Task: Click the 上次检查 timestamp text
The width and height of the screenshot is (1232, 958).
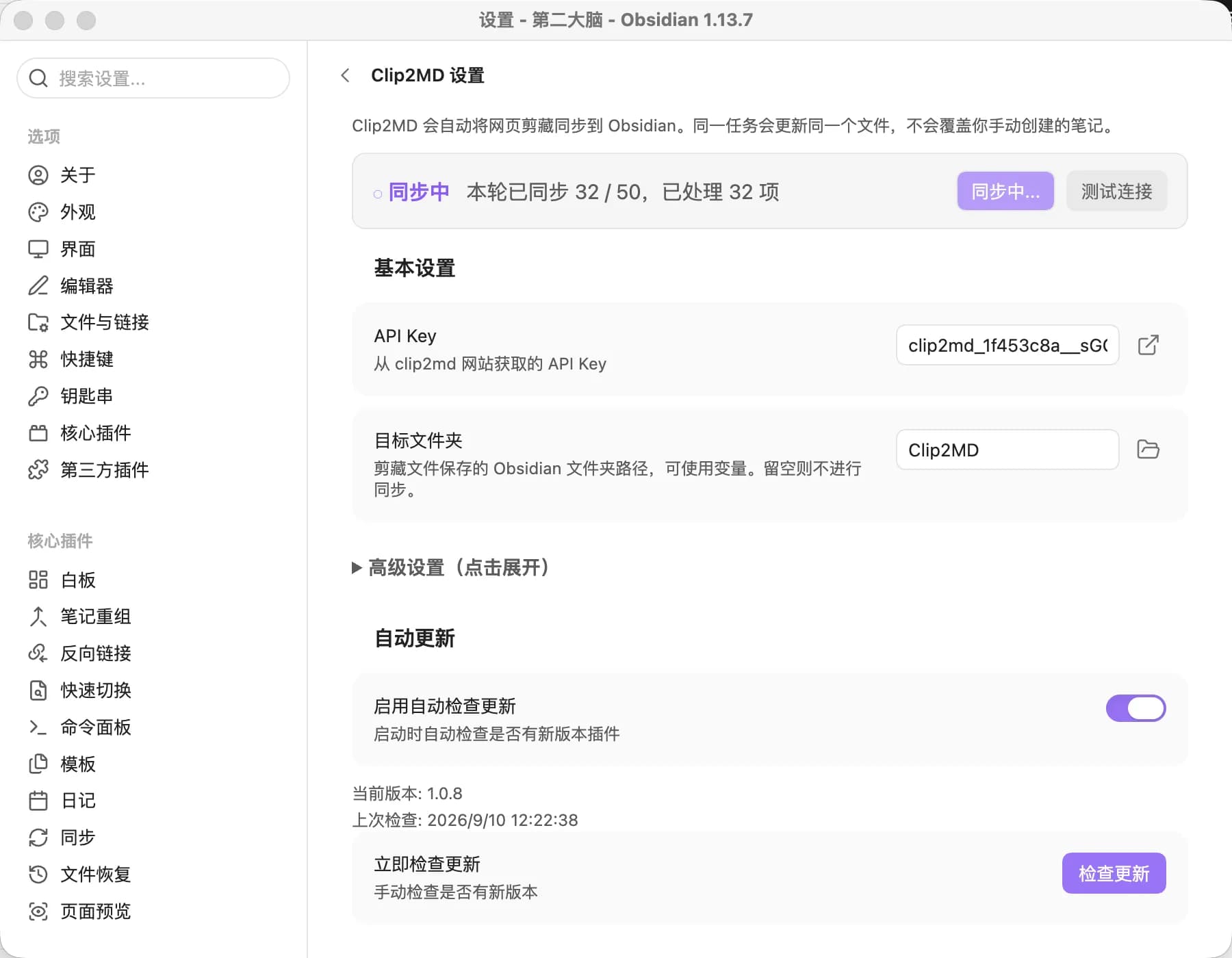Action: pyautogui.click(x=465, y=820)
